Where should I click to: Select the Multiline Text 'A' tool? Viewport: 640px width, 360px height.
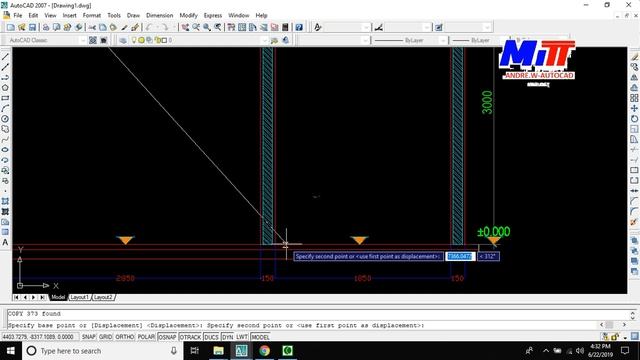coord(5,242)
